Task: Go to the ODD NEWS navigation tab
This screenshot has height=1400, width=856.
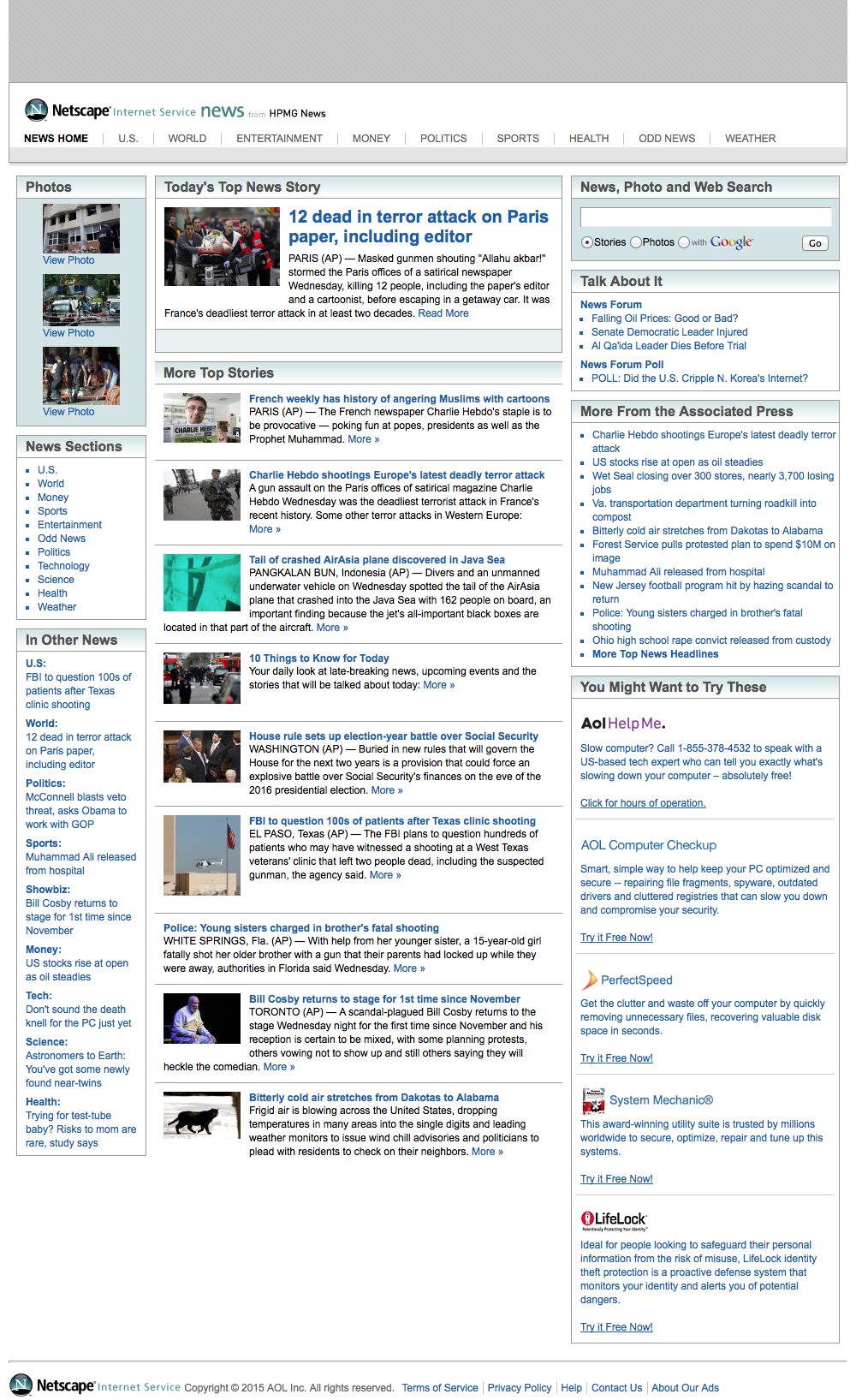Action: pos(667,139)
